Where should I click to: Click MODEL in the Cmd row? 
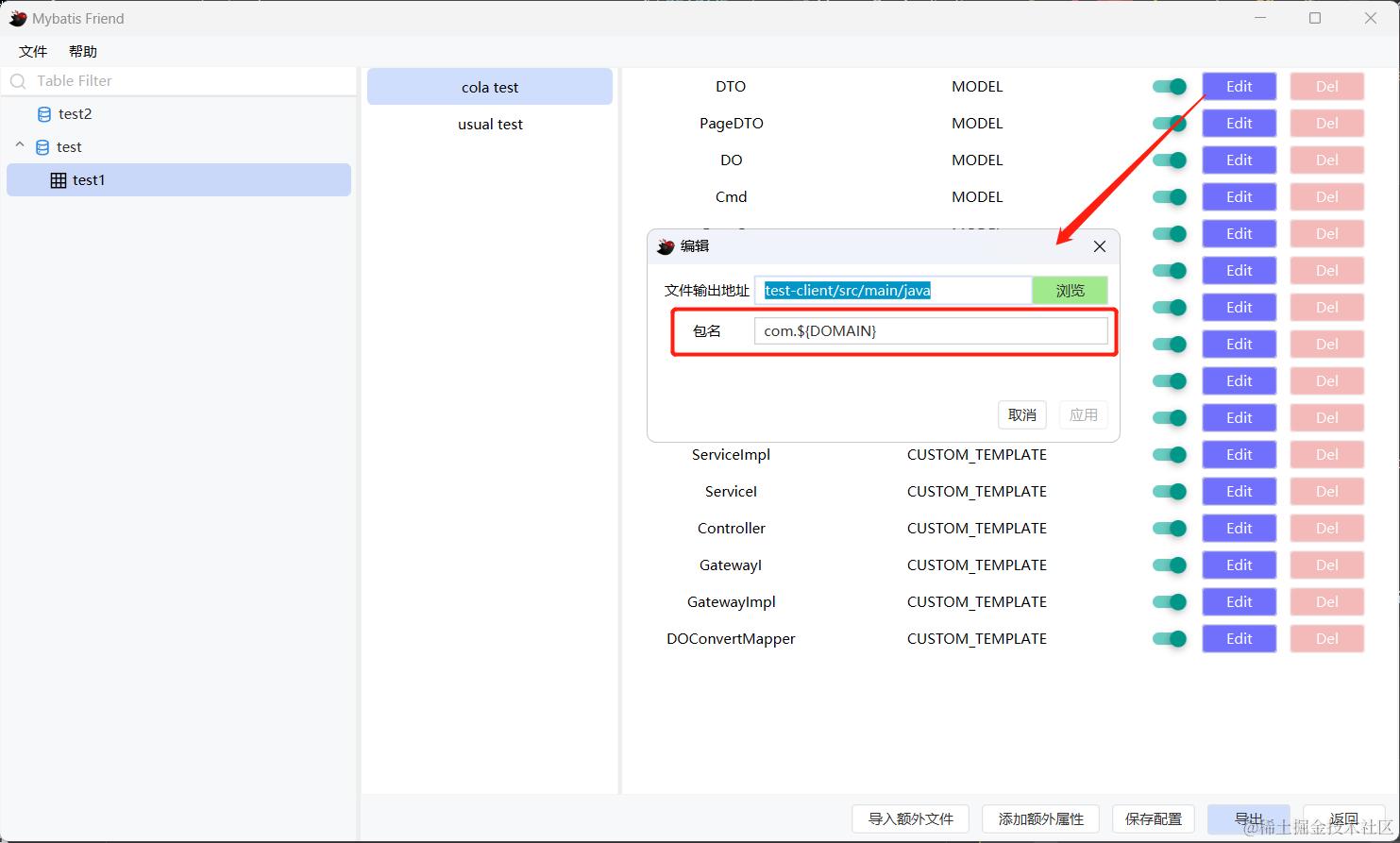977,197
